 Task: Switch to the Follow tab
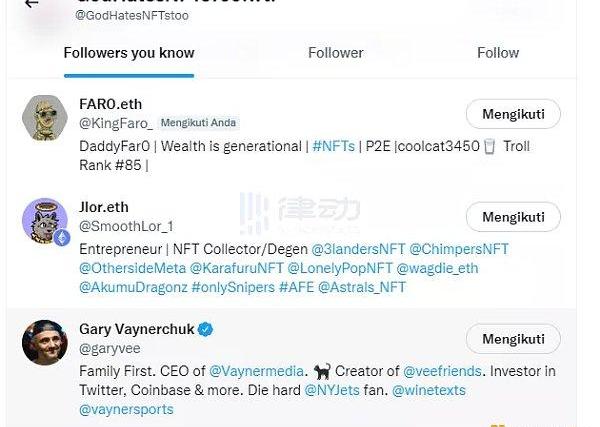[x=498, y=53]
